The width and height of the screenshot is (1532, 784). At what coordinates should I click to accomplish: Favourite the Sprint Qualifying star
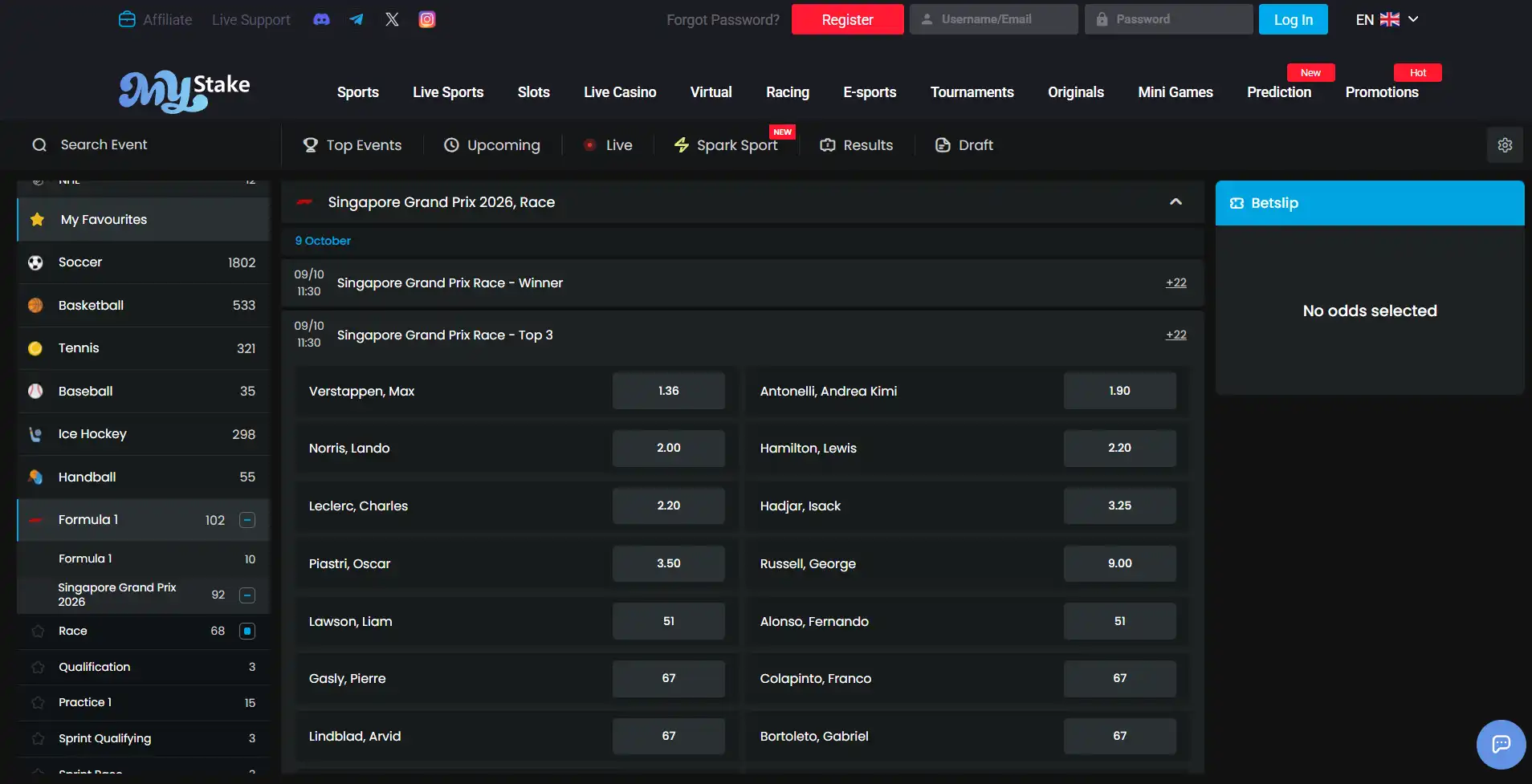[x=38, y=738]
